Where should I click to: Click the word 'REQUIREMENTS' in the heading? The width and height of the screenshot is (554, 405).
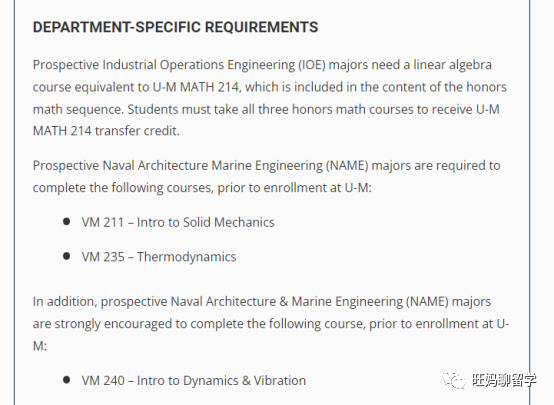[261, 27]
